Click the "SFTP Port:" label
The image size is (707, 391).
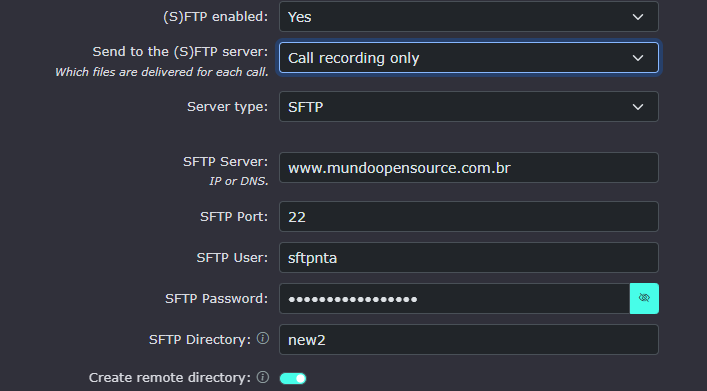(234, 217)
